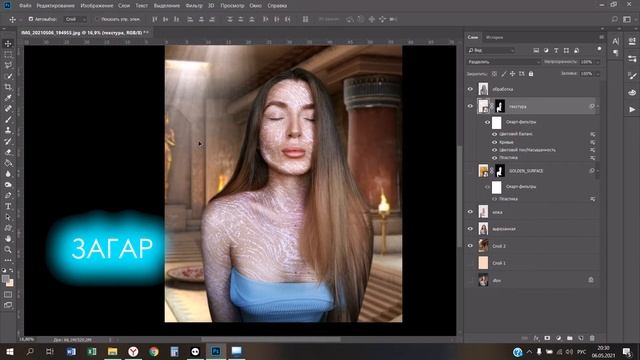This screenshot has height=360, width=640.
Task: Click the foreground color swatch
Action: coord(5,279)
